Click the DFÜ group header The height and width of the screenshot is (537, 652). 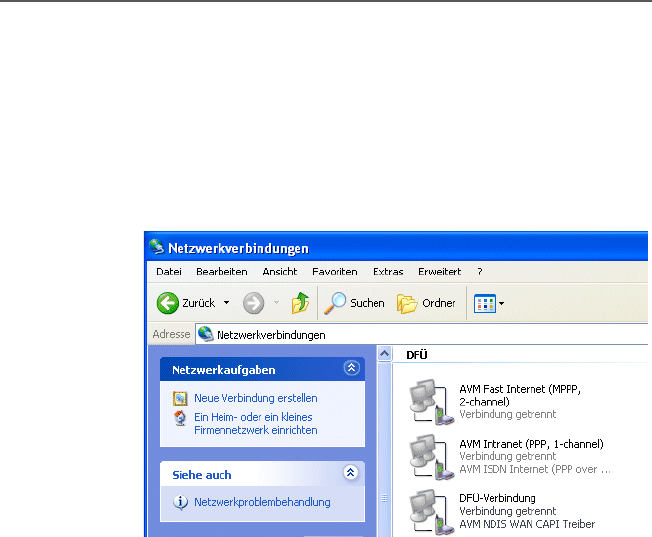click(417, 355)
